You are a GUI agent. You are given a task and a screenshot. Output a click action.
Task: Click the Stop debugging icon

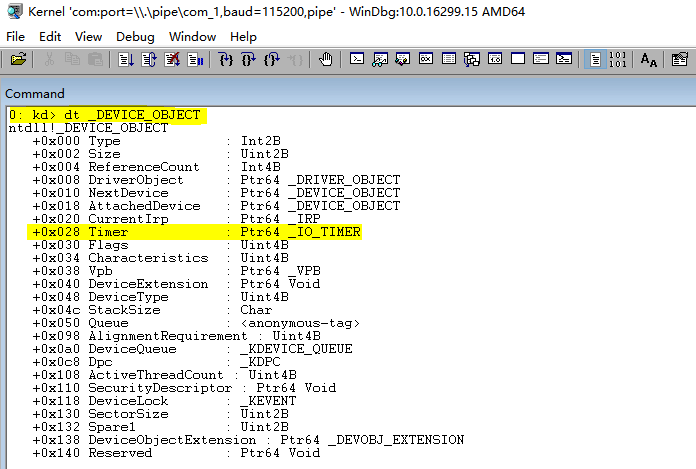pos(172,59)
